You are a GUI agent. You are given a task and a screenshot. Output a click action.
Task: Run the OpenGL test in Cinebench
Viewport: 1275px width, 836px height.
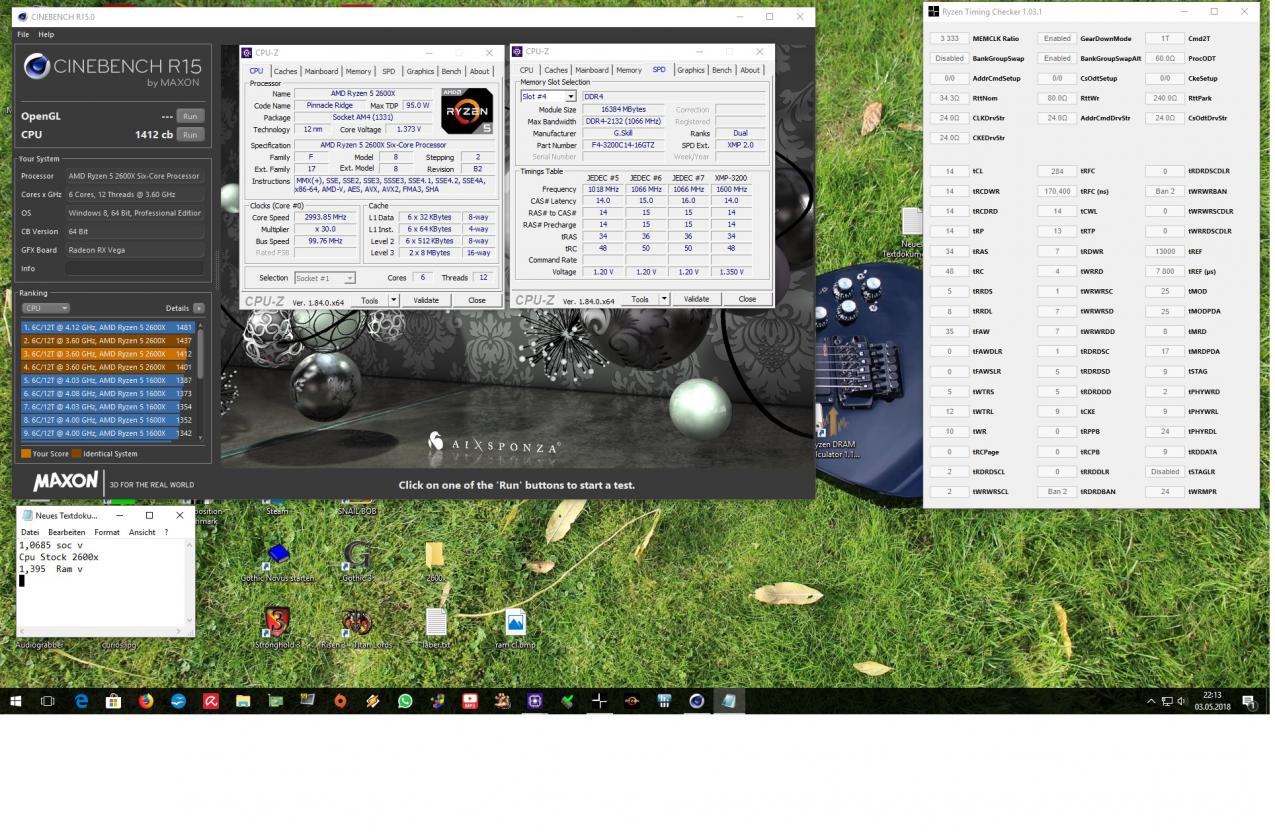pos(188,116)
